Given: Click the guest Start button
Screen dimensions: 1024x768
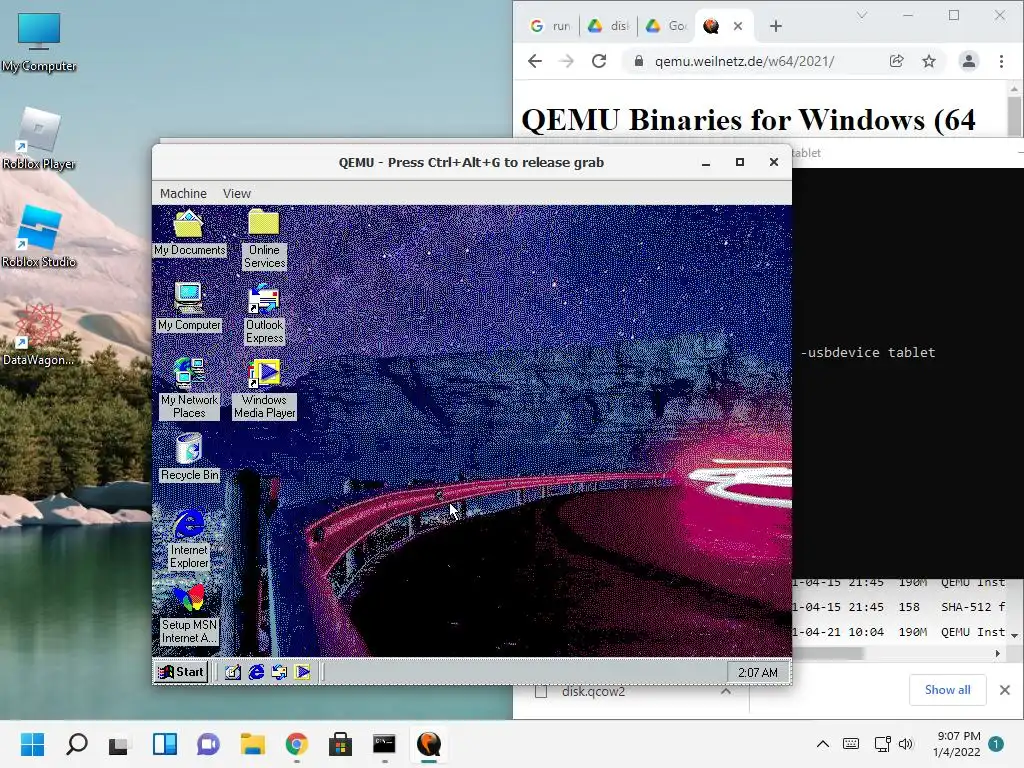Looking at the screenshot, I should [x=181, y=671].
